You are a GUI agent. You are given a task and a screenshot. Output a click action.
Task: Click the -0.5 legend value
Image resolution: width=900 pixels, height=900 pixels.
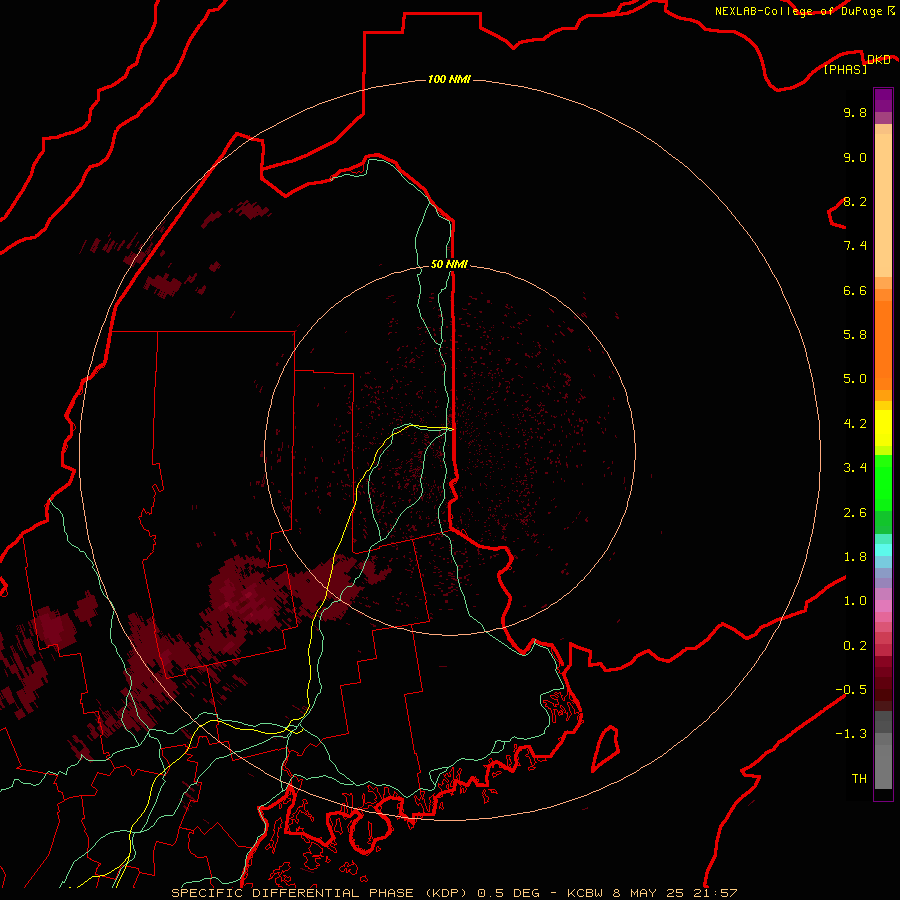tap(851, 689)
